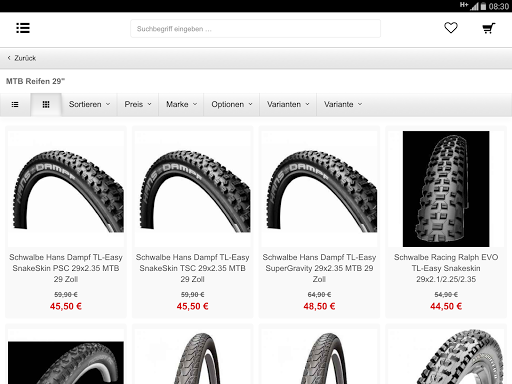The width and height of the screenshot is (512, 384).
Task: Open the Variante filter menu
Action: (343, 104)
